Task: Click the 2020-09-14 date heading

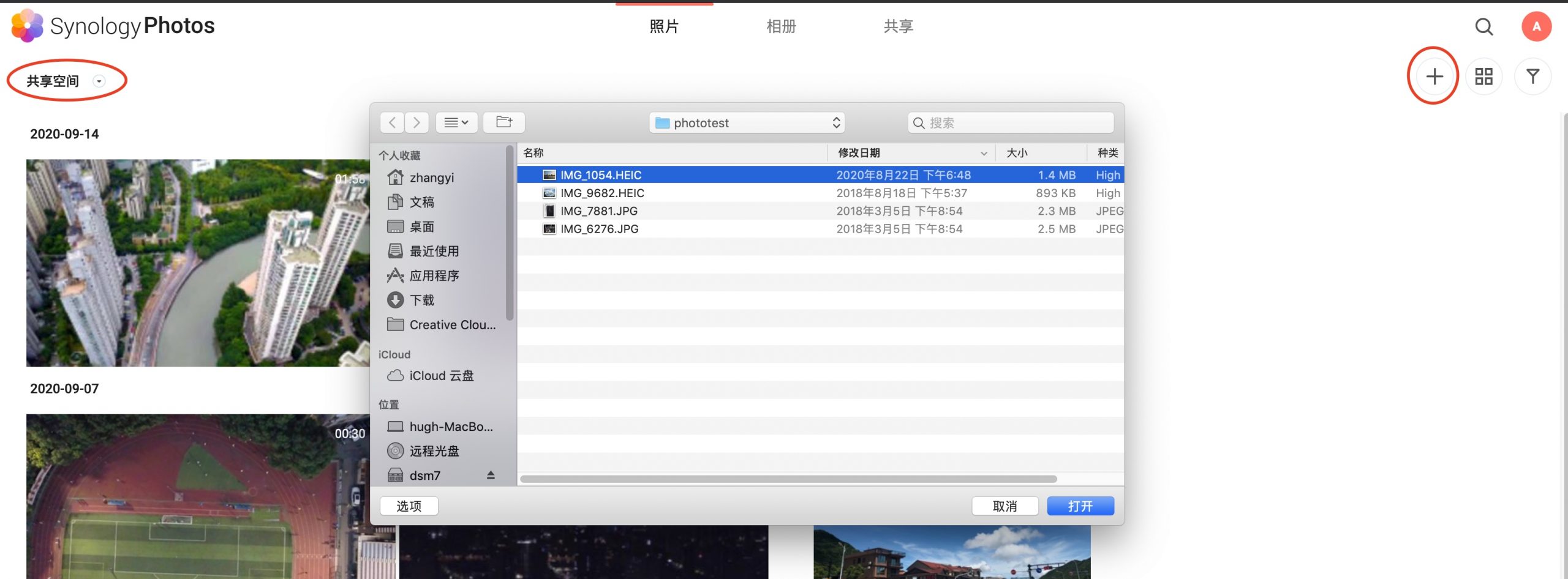Action: click(x=64, y=134)
